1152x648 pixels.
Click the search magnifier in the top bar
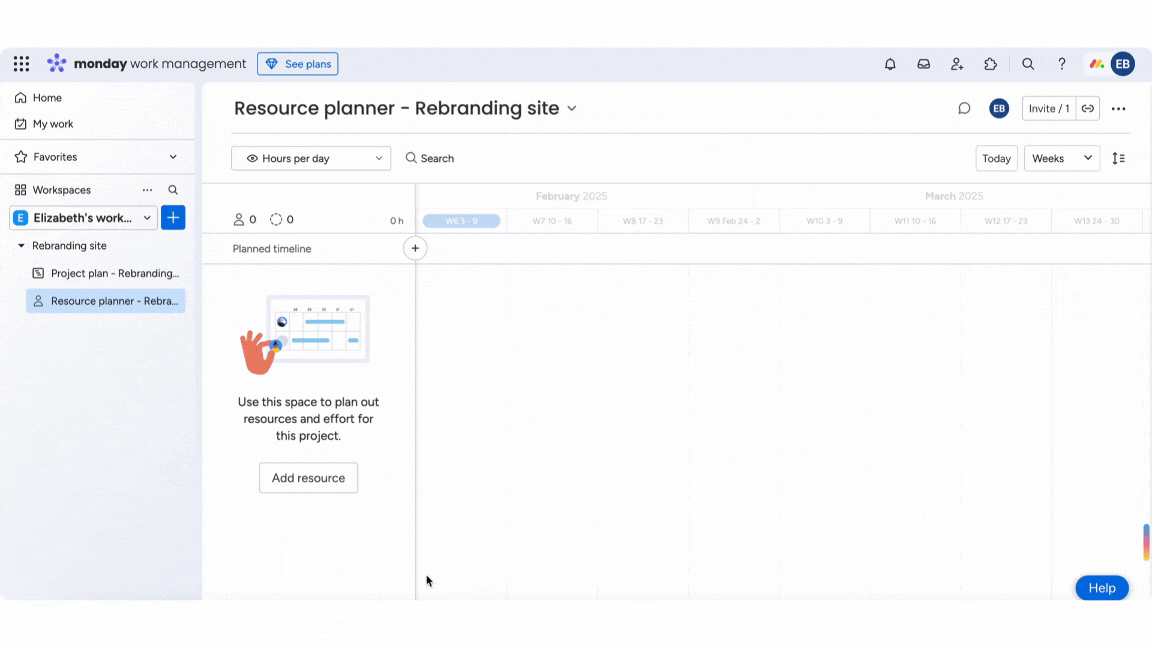pos(1028,63)
